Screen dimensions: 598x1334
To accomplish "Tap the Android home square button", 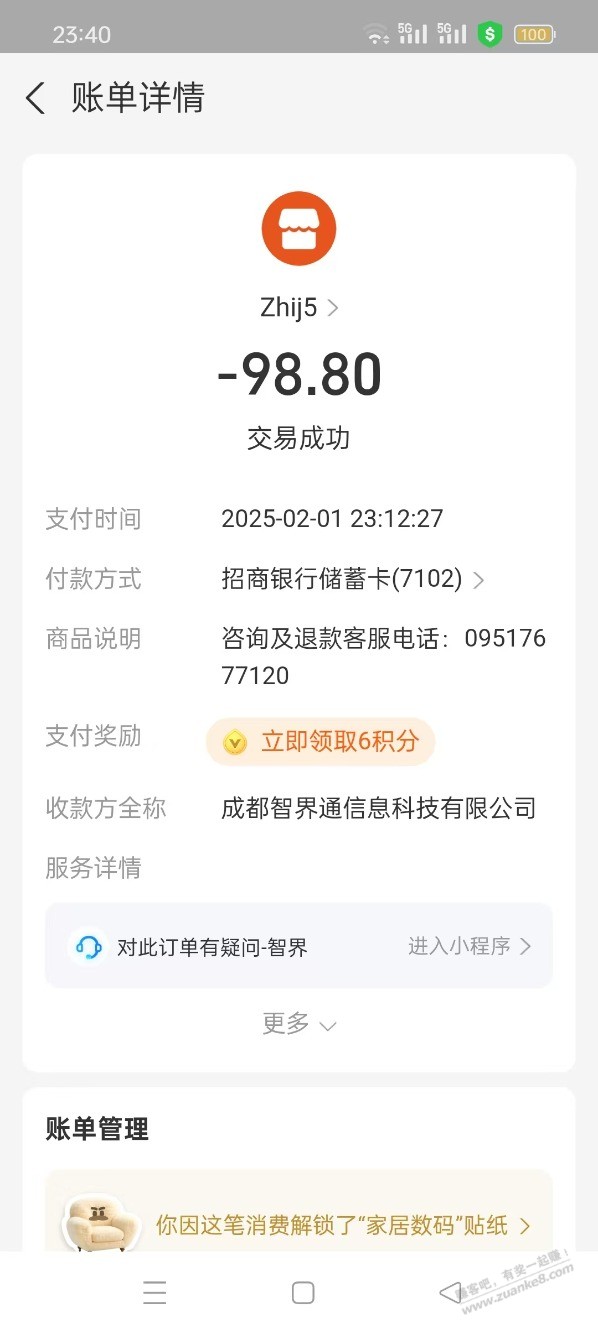I will pyautogui.click(x=303, y=1293).
